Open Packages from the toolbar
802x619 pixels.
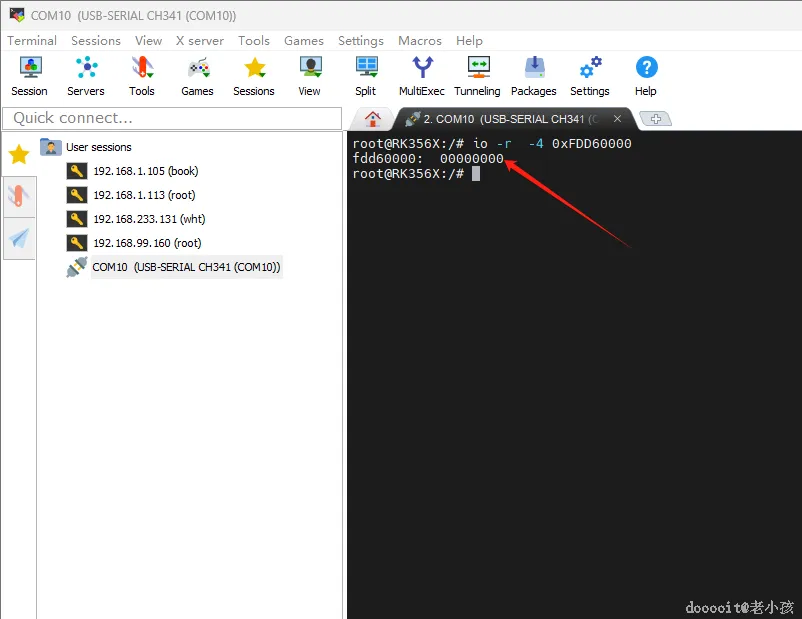(x=533, y=77)
